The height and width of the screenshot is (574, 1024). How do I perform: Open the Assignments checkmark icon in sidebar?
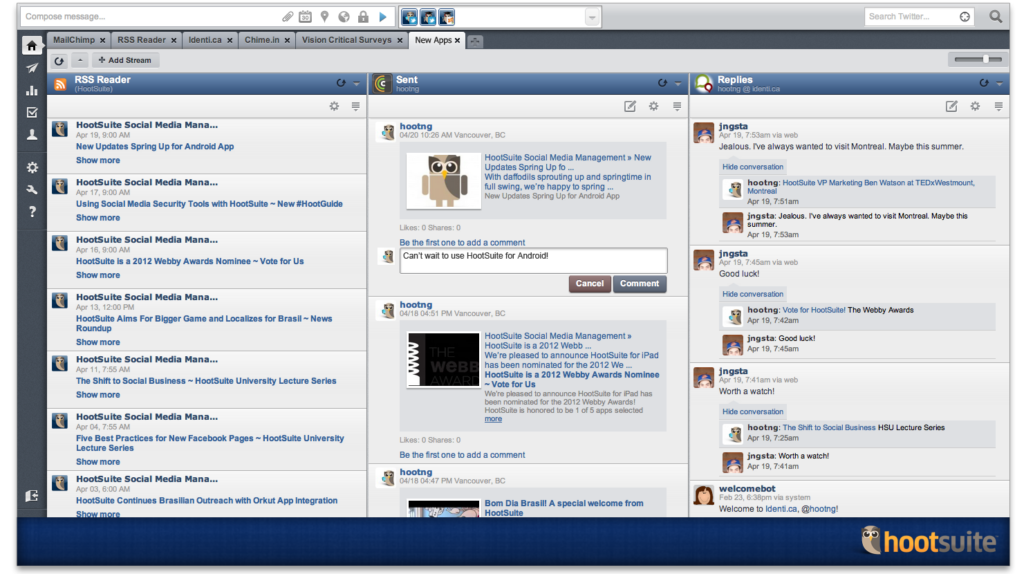point(31,112)
